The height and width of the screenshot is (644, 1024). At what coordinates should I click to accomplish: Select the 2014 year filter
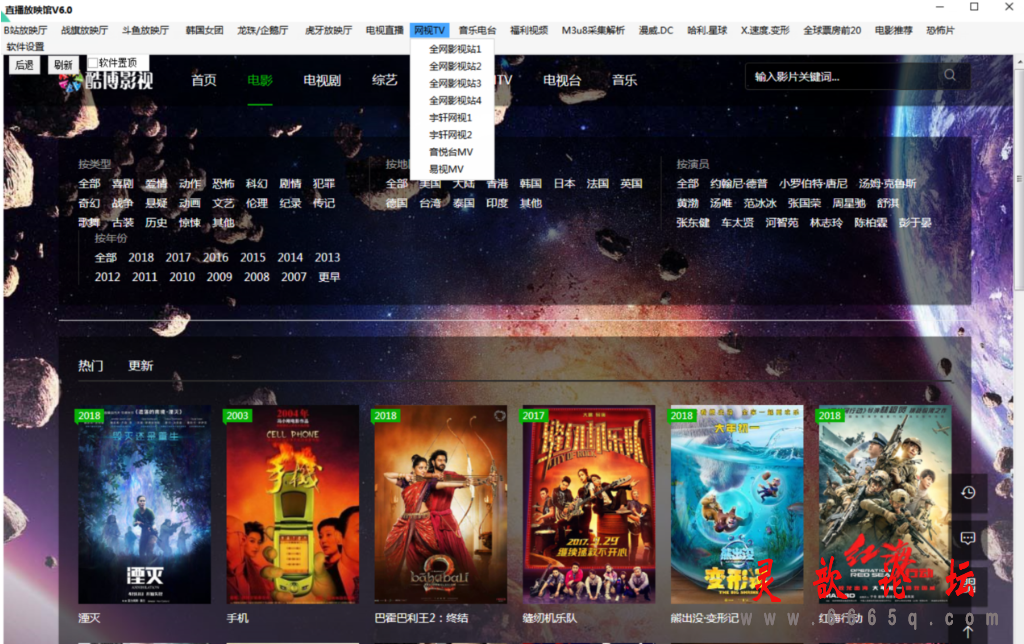click(x=290, y=257)
